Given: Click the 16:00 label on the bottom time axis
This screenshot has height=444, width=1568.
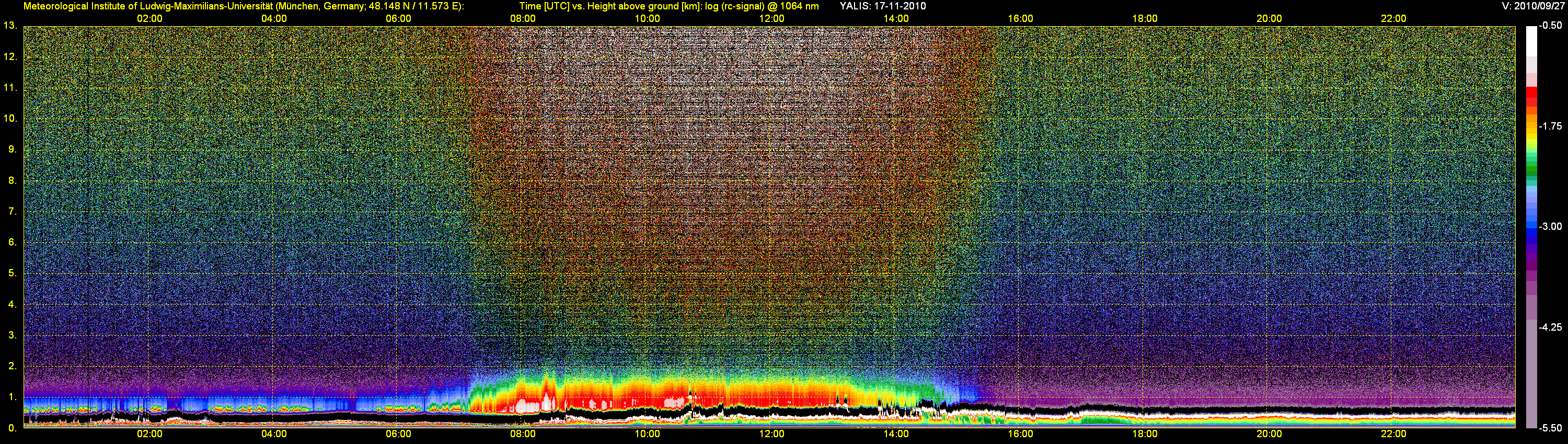Looking at the screenshot, I should 1021,434.
